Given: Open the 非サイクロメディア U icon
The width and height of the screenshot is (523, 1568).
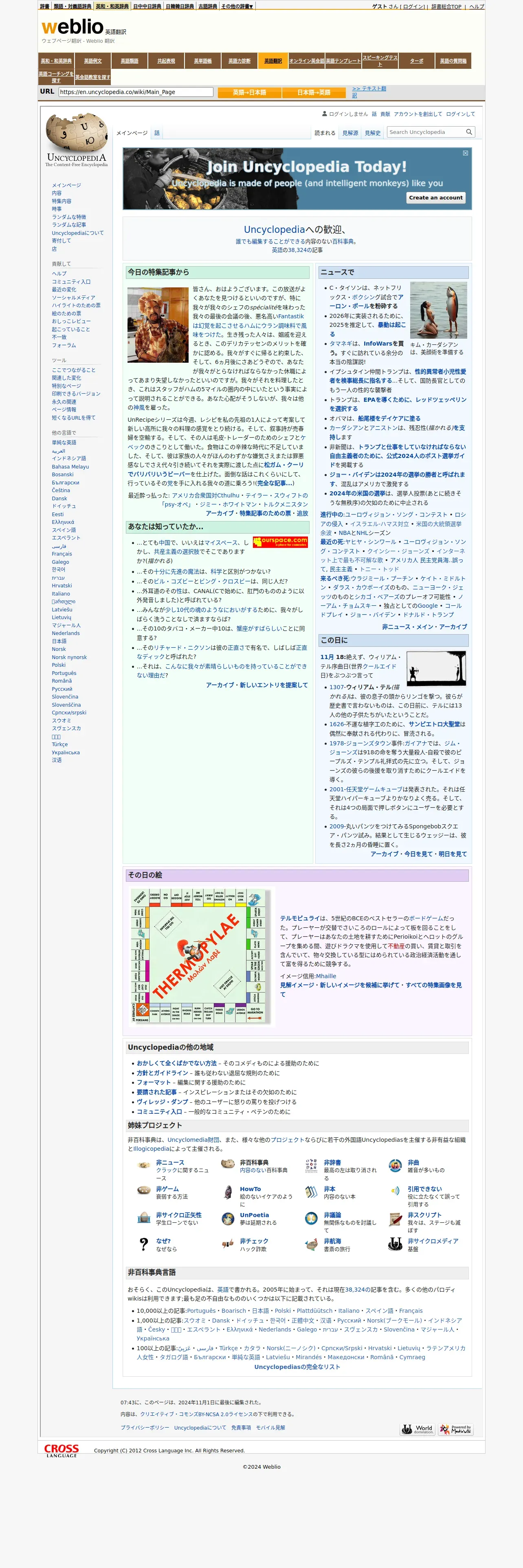Looking at the screenshot, I should (x=395, y=1244).
